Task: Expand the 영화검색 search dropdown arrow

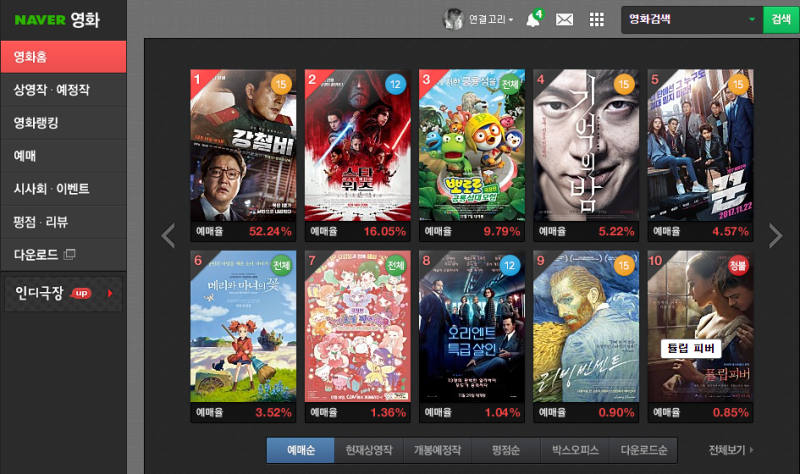Action: coord(752,19)
